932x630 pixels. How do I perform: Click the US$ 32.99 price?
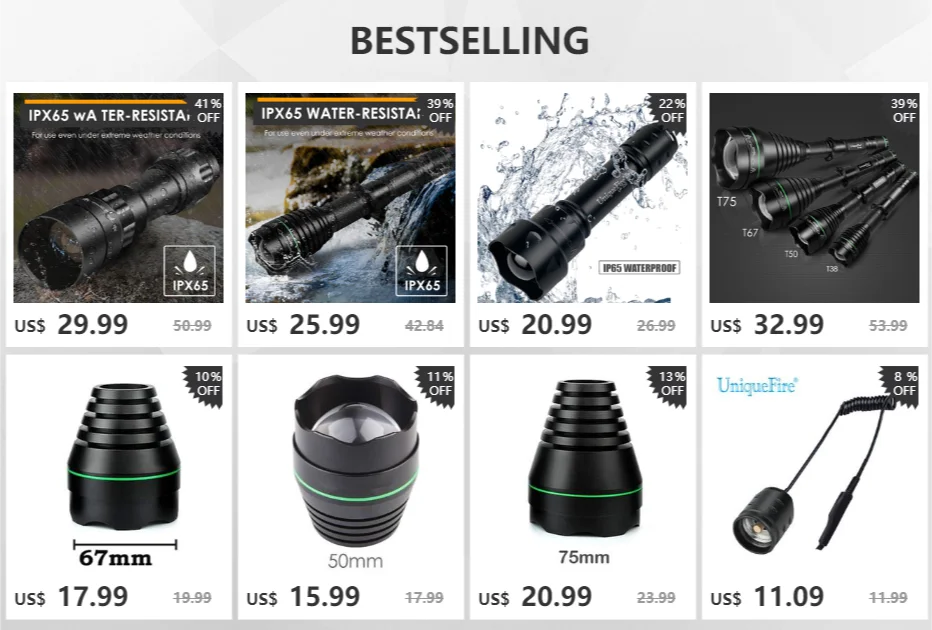(x=767, y=325)
